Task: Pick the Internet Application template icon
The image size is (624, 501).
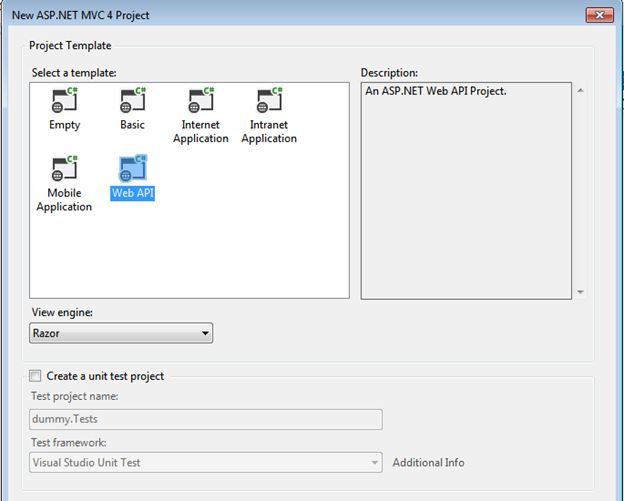Action: 201,100
